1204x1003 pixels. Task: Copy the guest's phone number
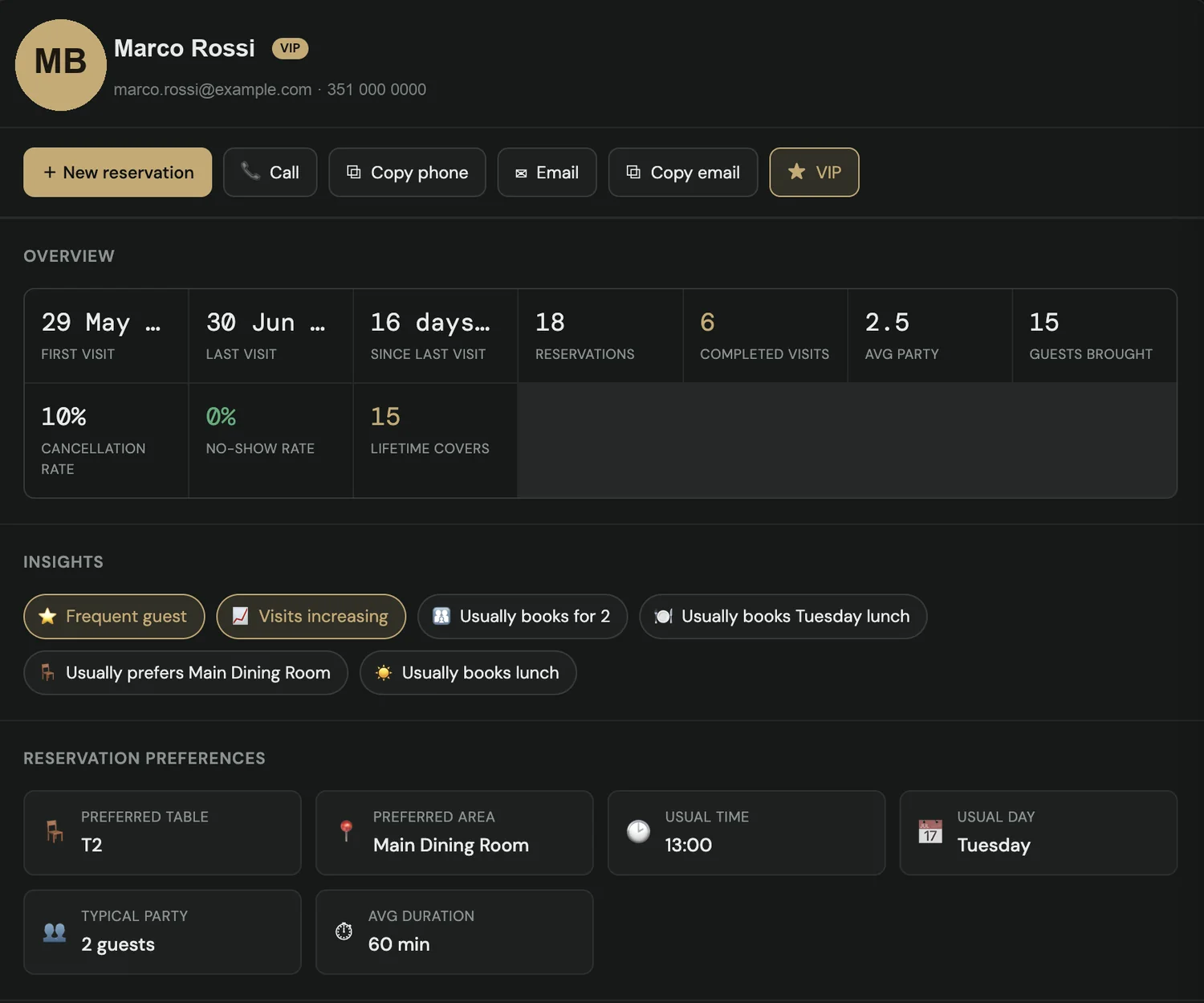(407, 172)
